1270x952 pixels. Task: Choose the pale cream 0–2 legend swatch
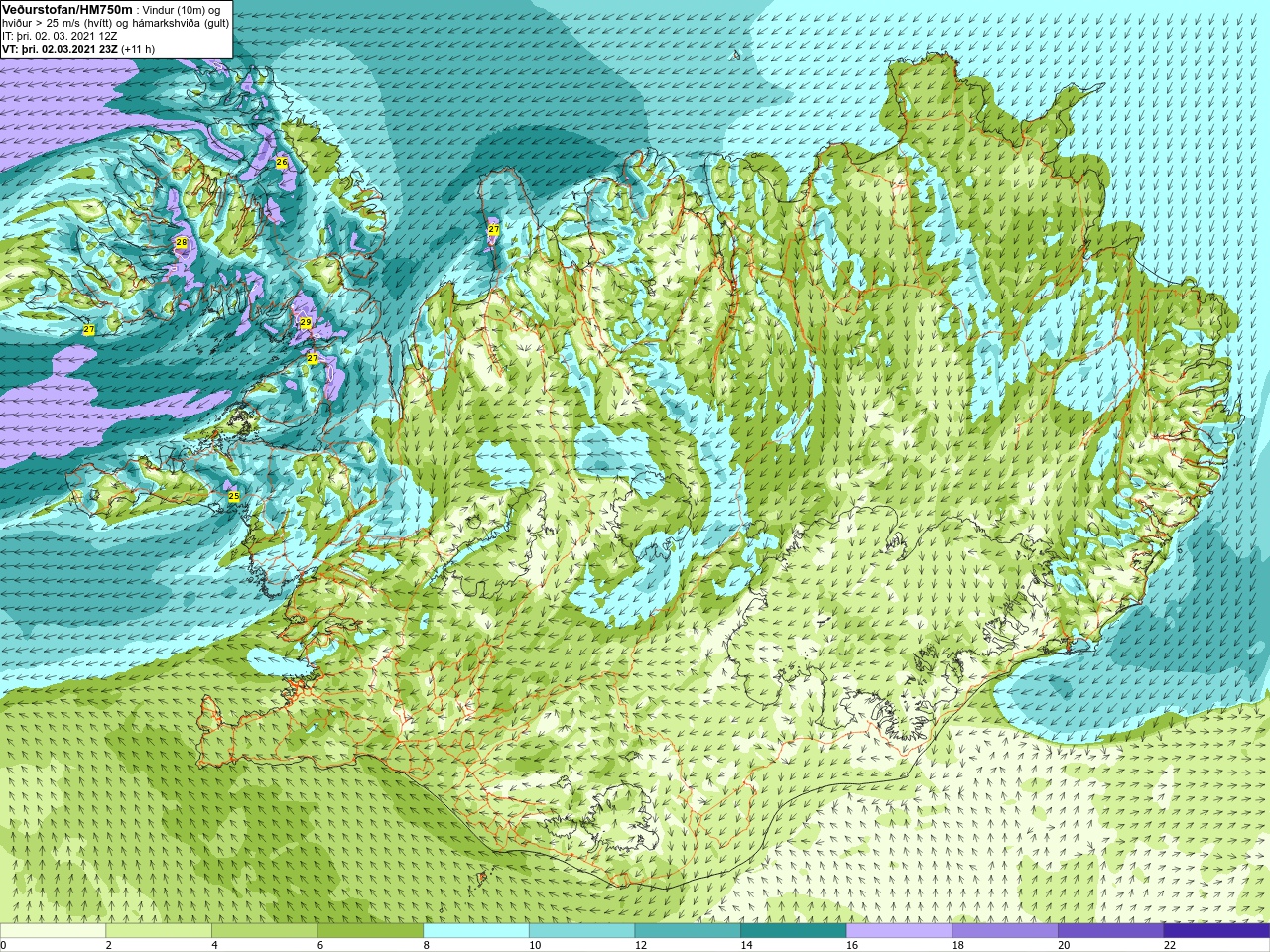click(53, 931)
